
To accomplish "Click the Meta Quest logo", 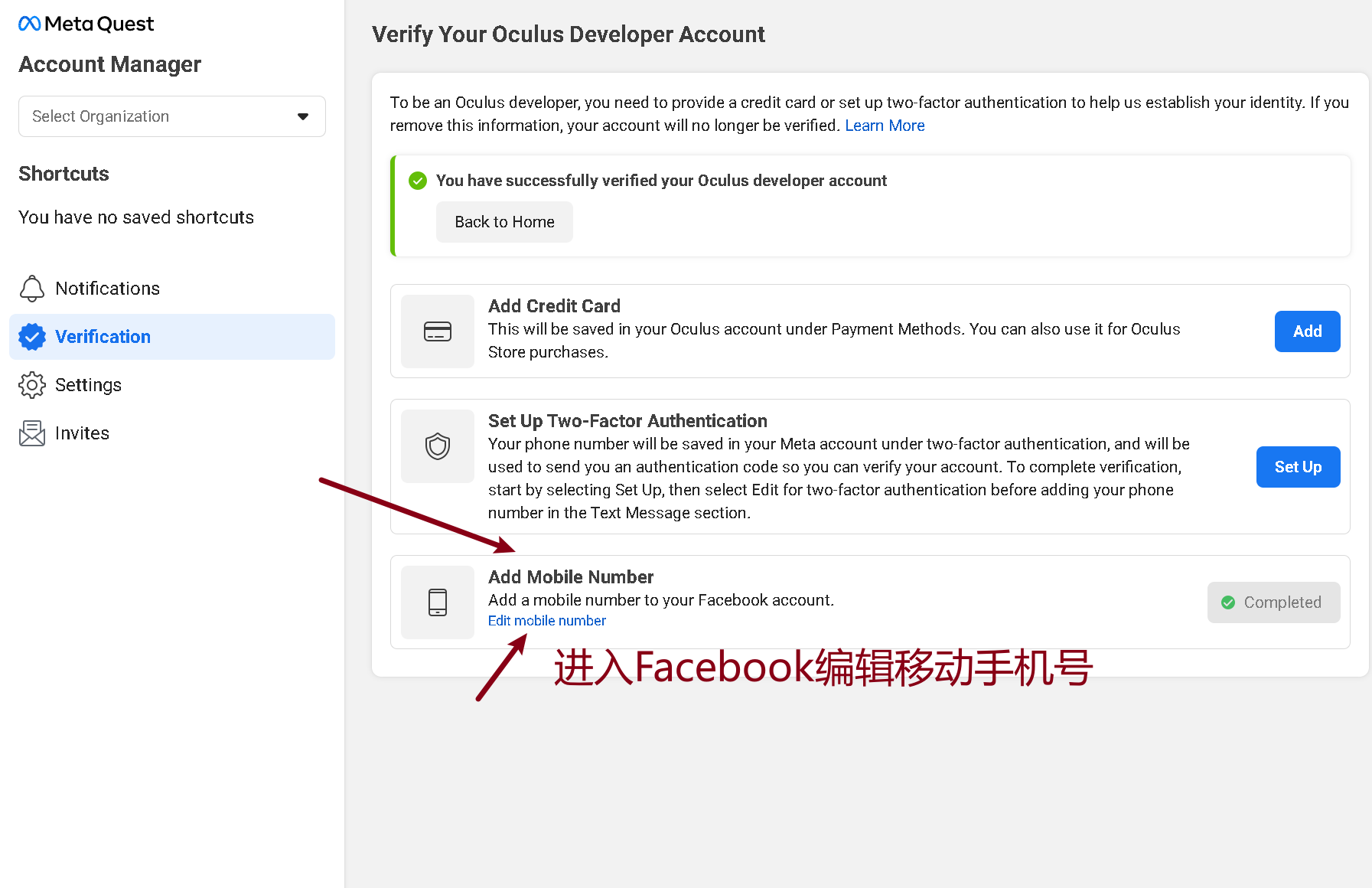I will click(86, 24).
